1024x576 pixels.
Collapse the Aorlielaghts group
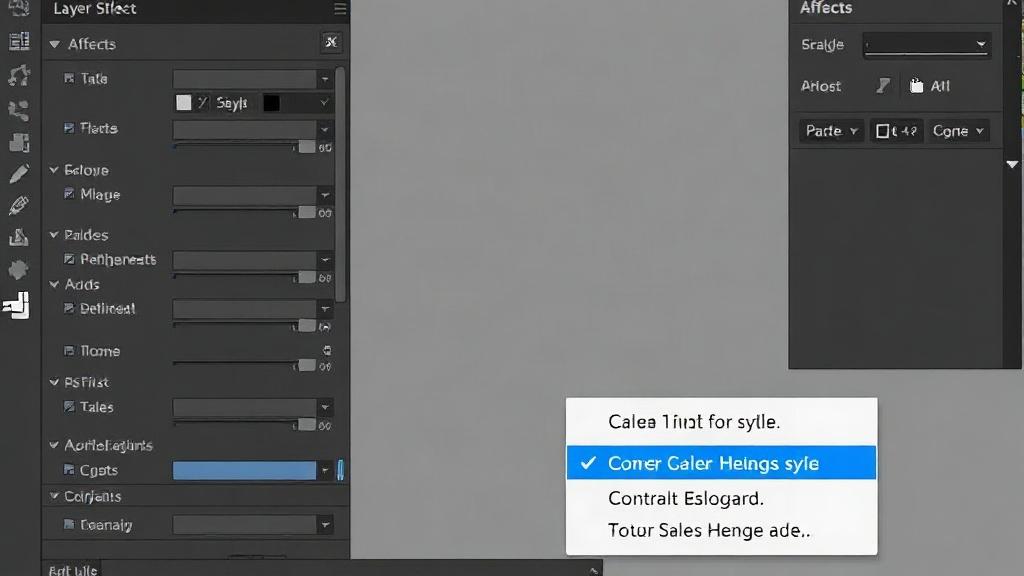[x=54, y=445]
